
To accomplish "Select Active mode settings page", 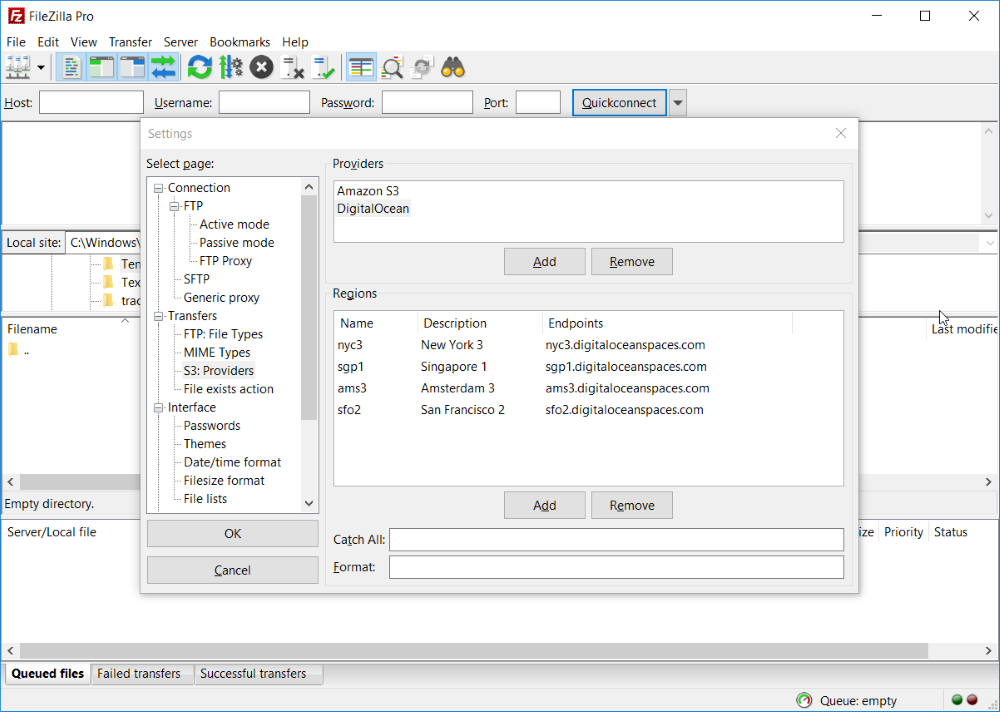I will pyautogui.click(x=234, y=225).
